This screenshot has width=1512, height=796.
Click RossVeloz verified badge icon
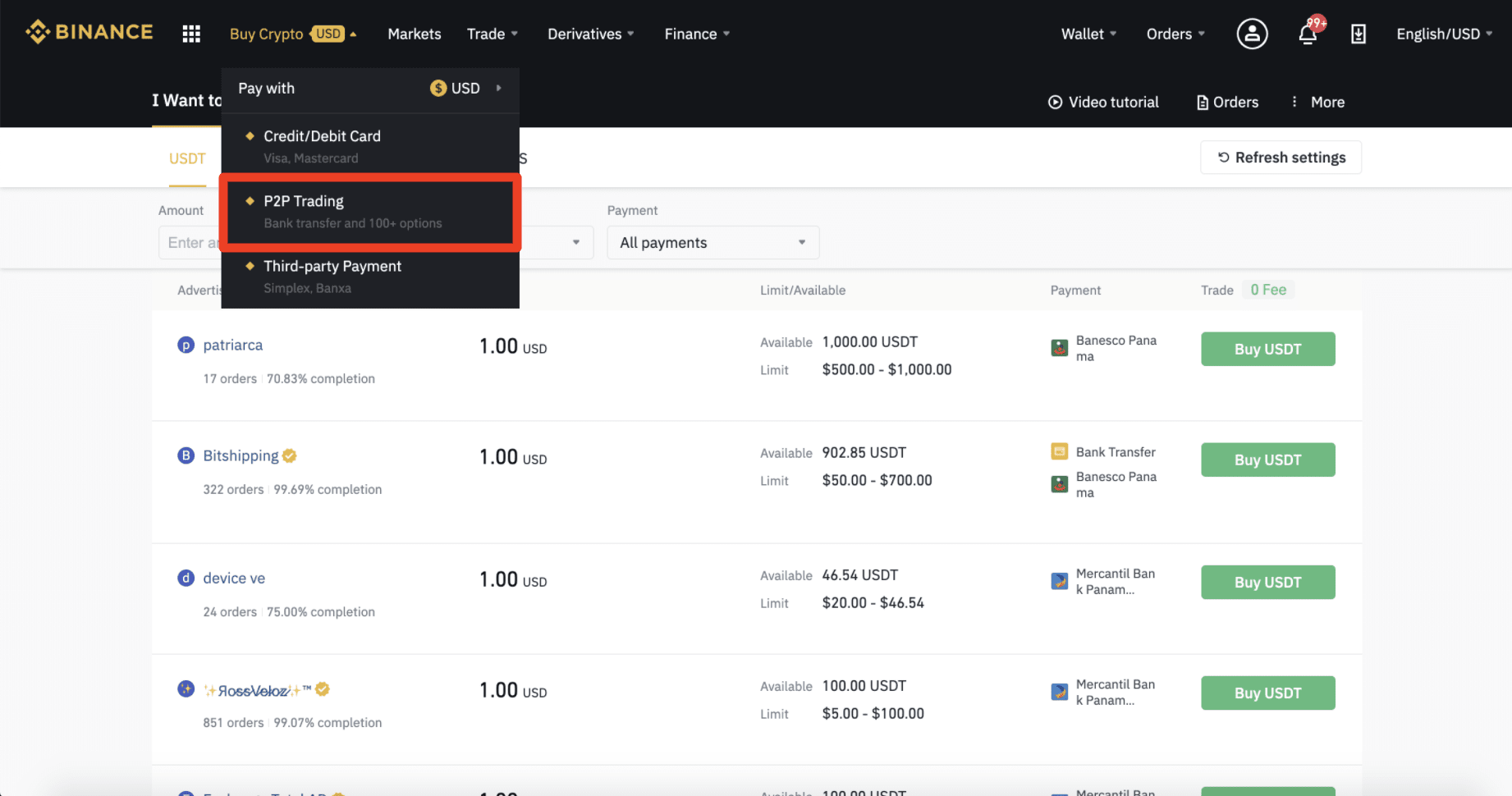click(323, 689)
